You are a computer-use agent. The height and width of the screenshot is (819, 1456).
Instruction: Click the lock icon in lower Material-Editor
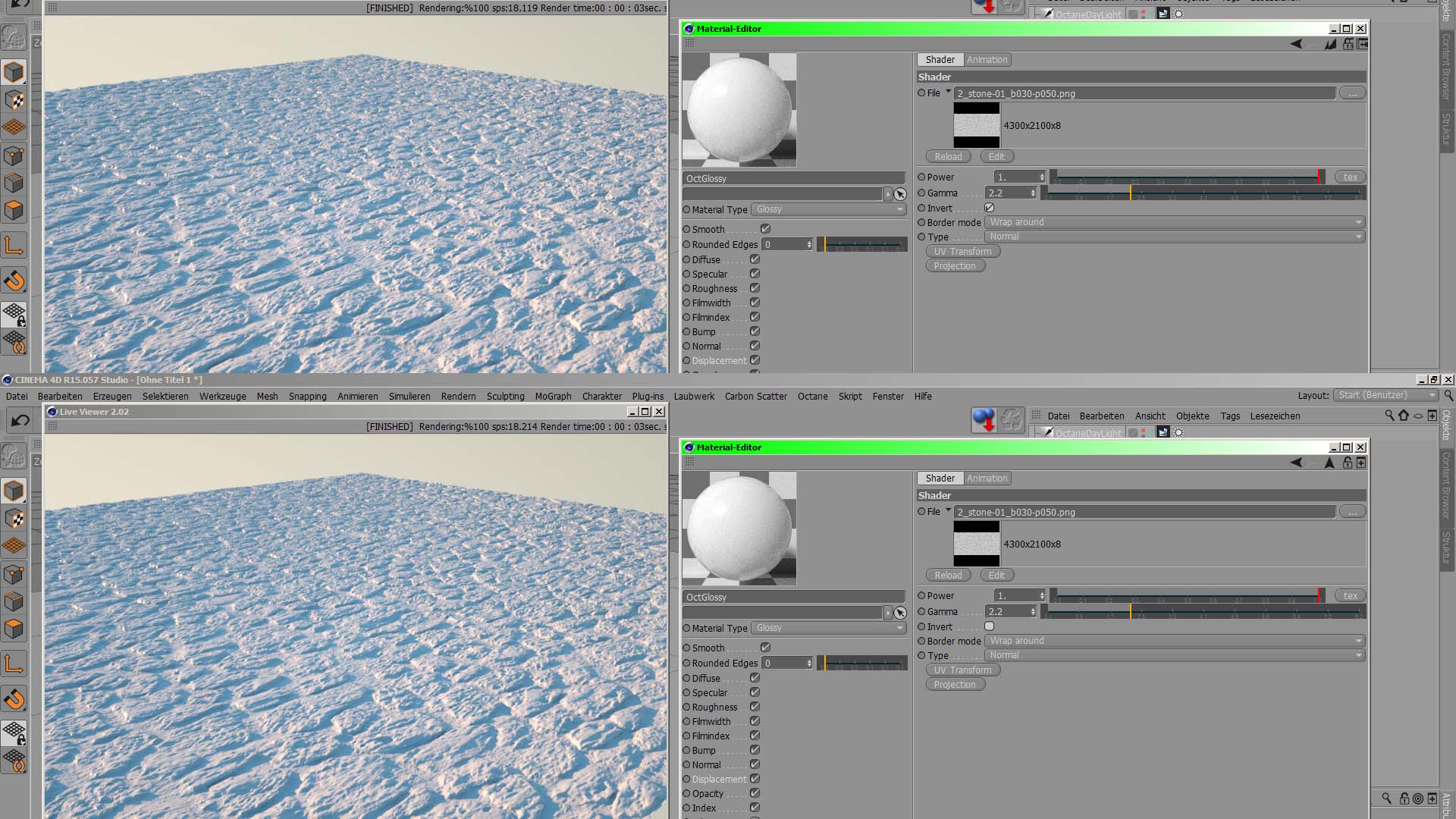pos(1348,463)
